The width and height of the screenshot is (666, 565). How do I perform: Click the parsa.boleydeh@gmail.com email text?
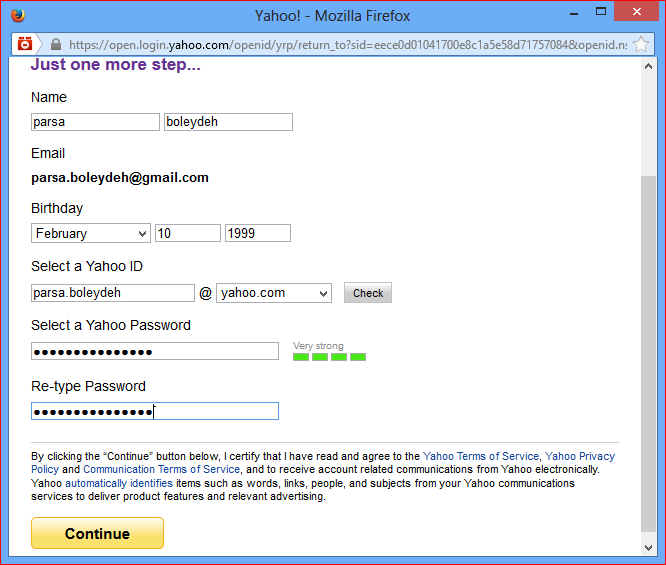tap(120, 178)
